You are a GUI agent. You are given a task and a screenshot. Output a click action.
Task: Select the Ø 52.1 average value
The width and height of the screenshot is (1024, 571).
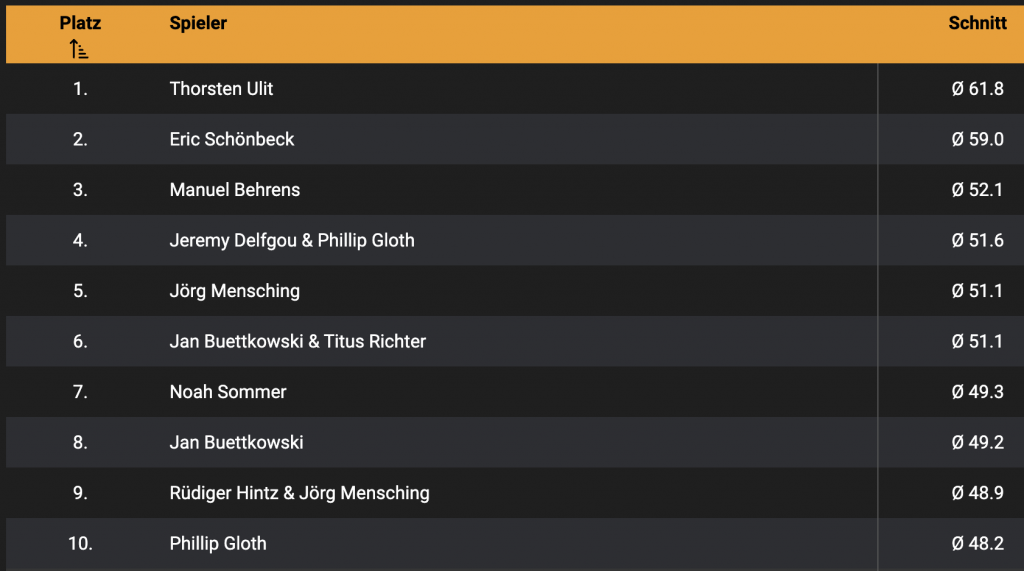(977, 190)
